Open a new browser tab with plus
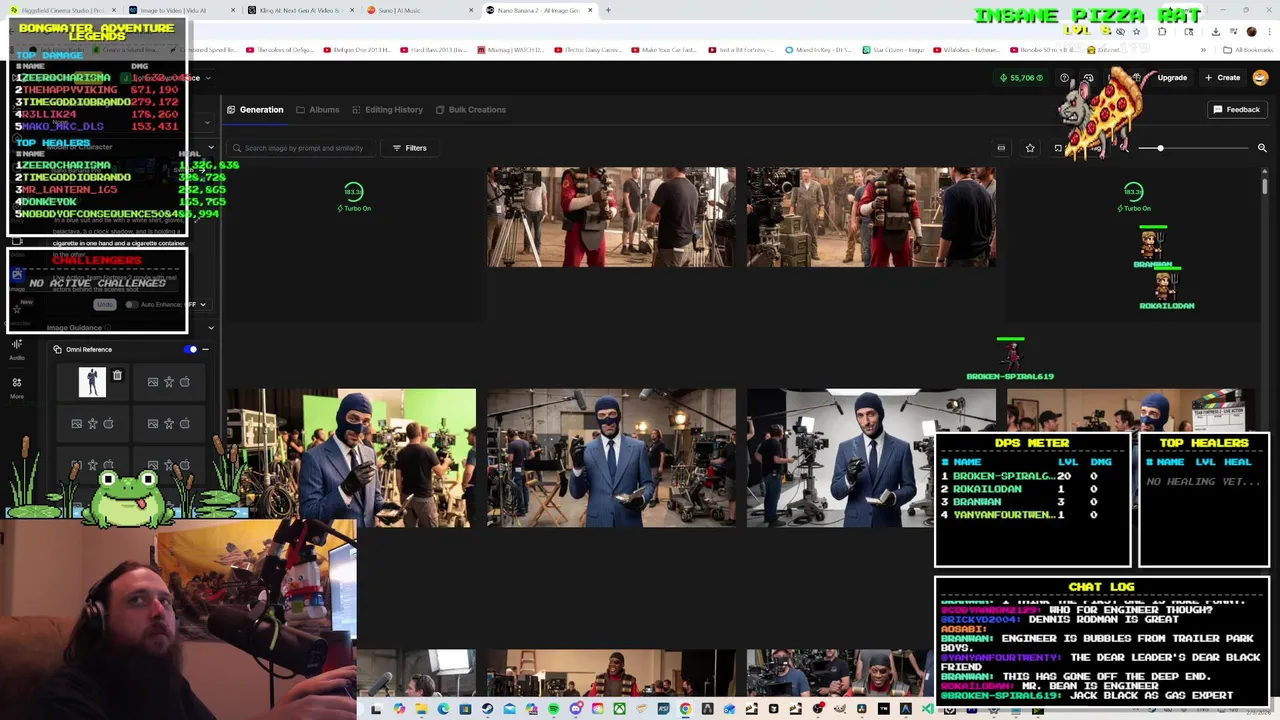Viewport: 1280px width, 720px height. click(x=608, y=10)
